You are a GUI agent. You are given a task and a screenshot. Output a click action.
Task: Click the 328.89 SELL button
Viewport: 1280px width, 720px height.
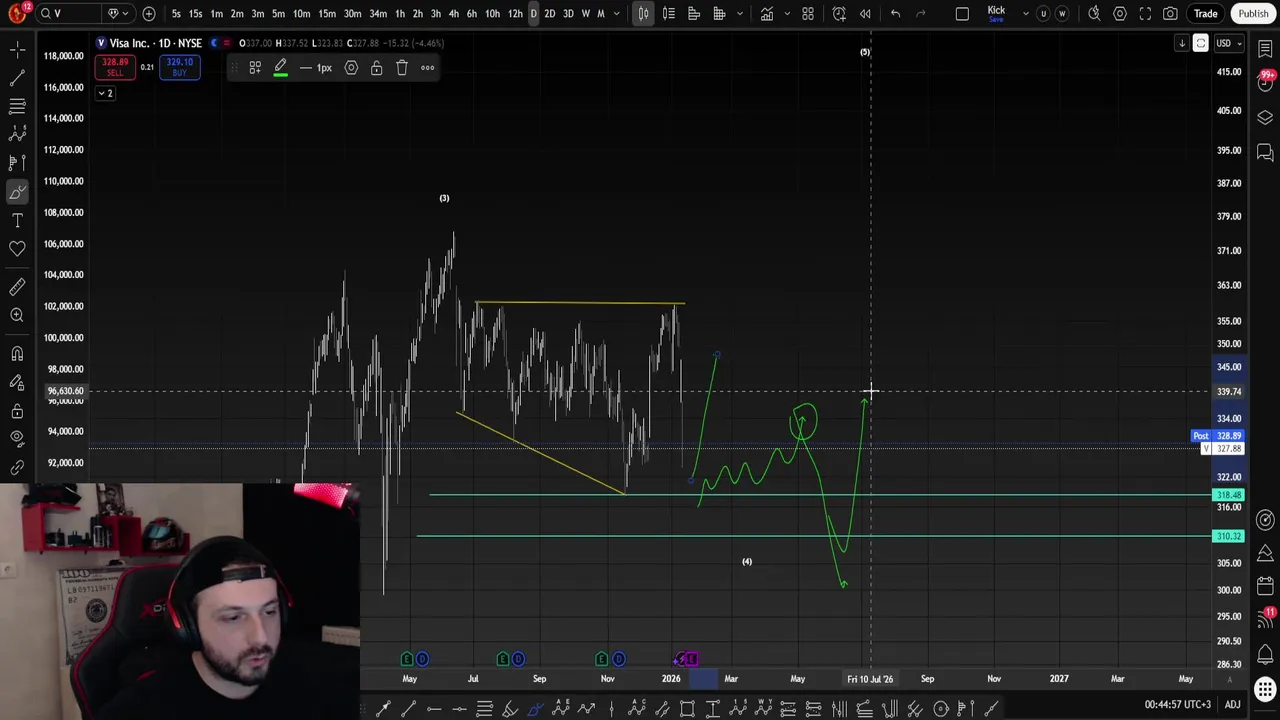[115, 67]
